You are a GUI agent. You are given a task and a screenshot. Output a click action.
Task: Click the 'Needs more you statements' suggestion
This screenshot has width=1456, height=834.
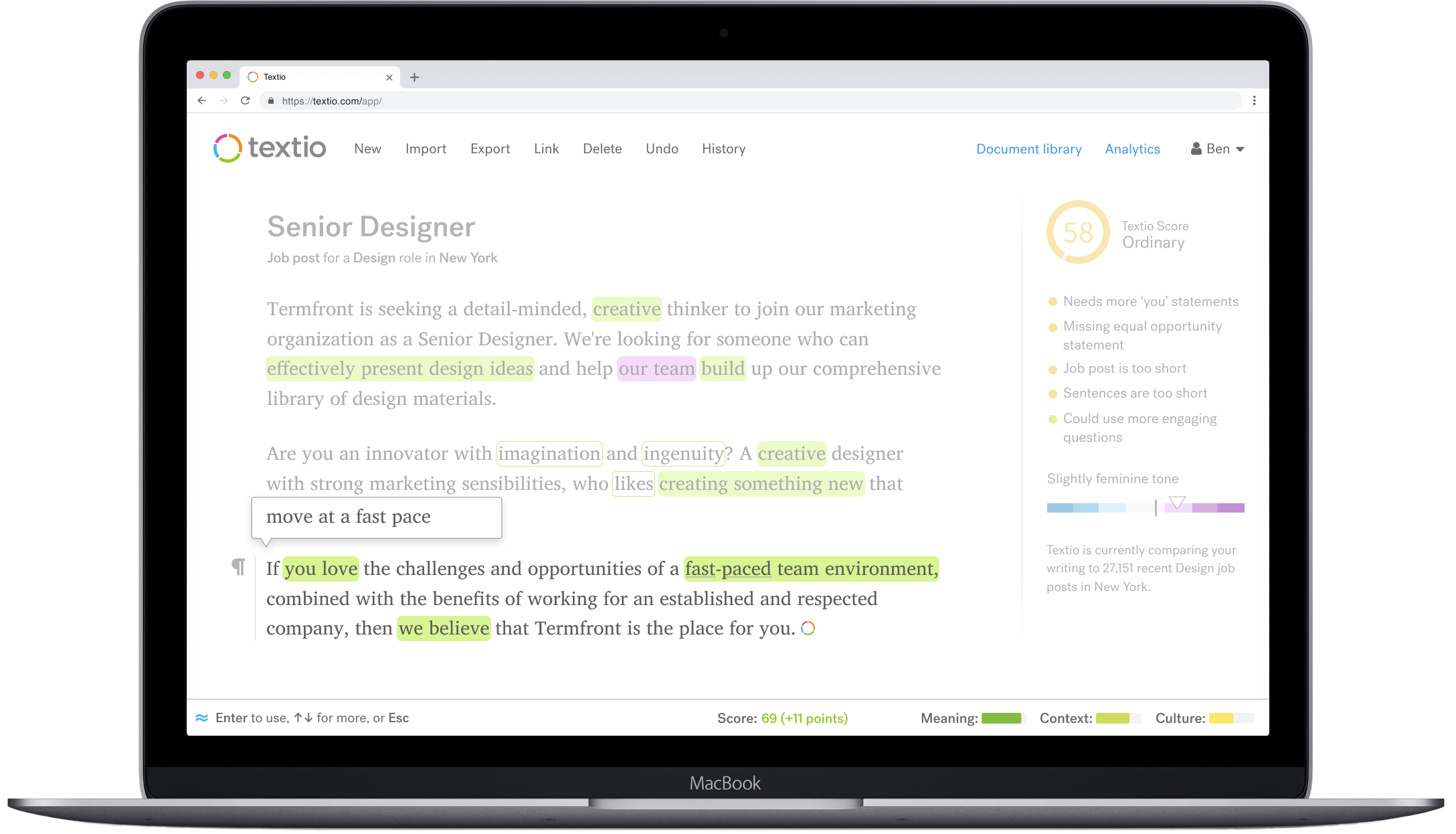[1149, 300]
